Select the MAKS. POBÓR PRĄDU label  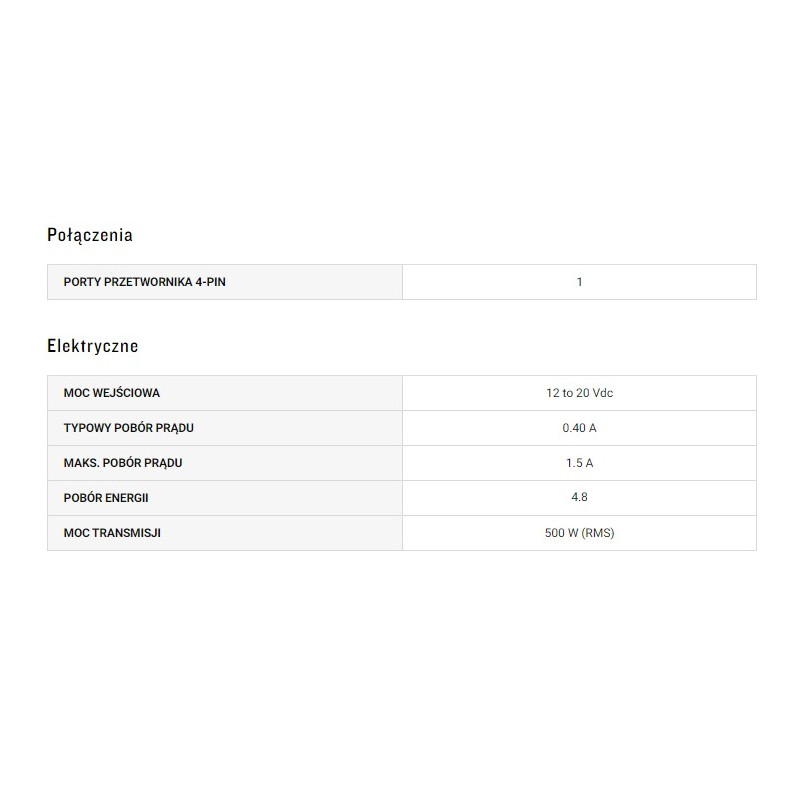click(x=122, y=463)
